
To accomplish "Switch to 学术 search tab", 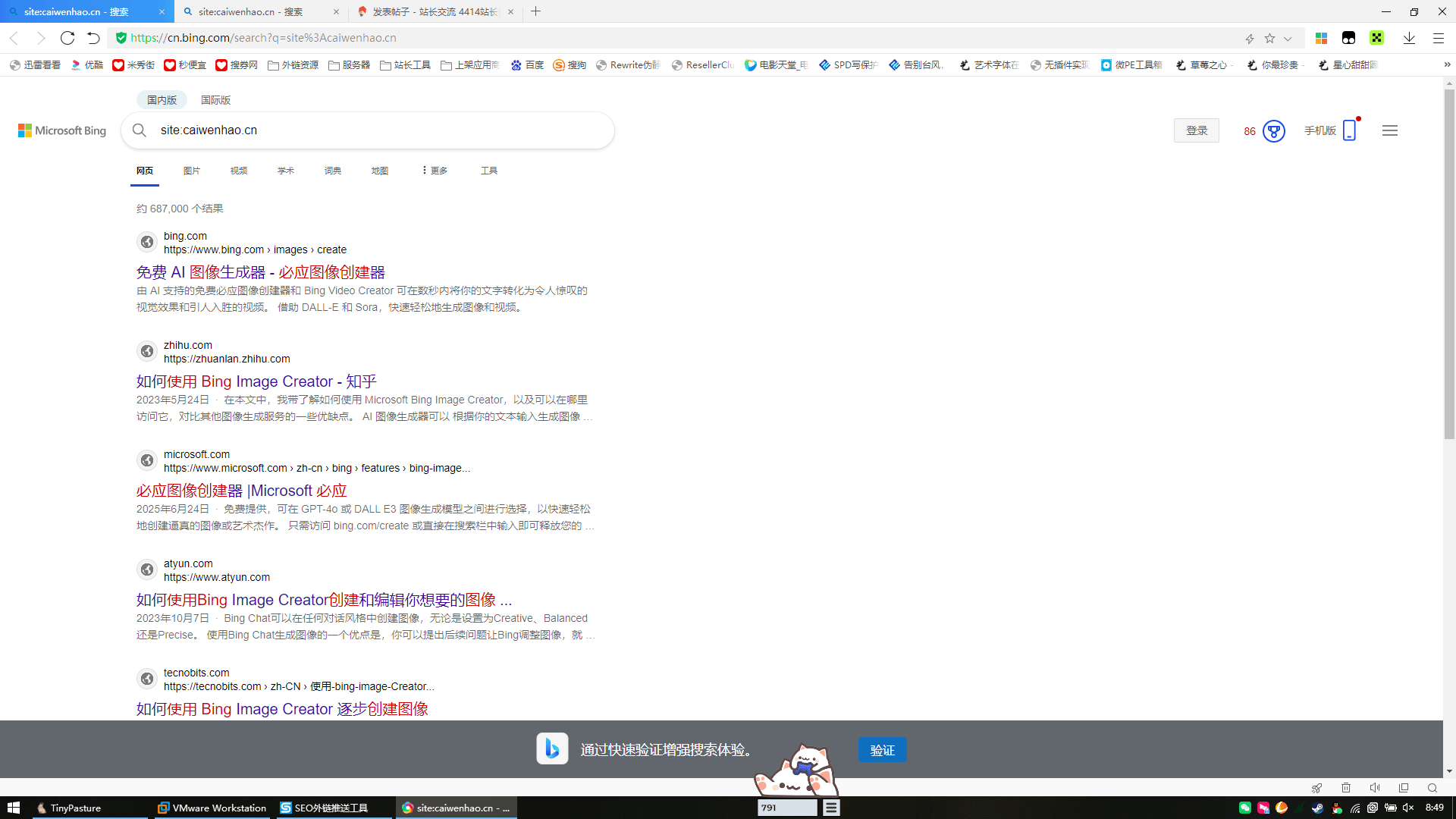I will [x=286, y=171].
